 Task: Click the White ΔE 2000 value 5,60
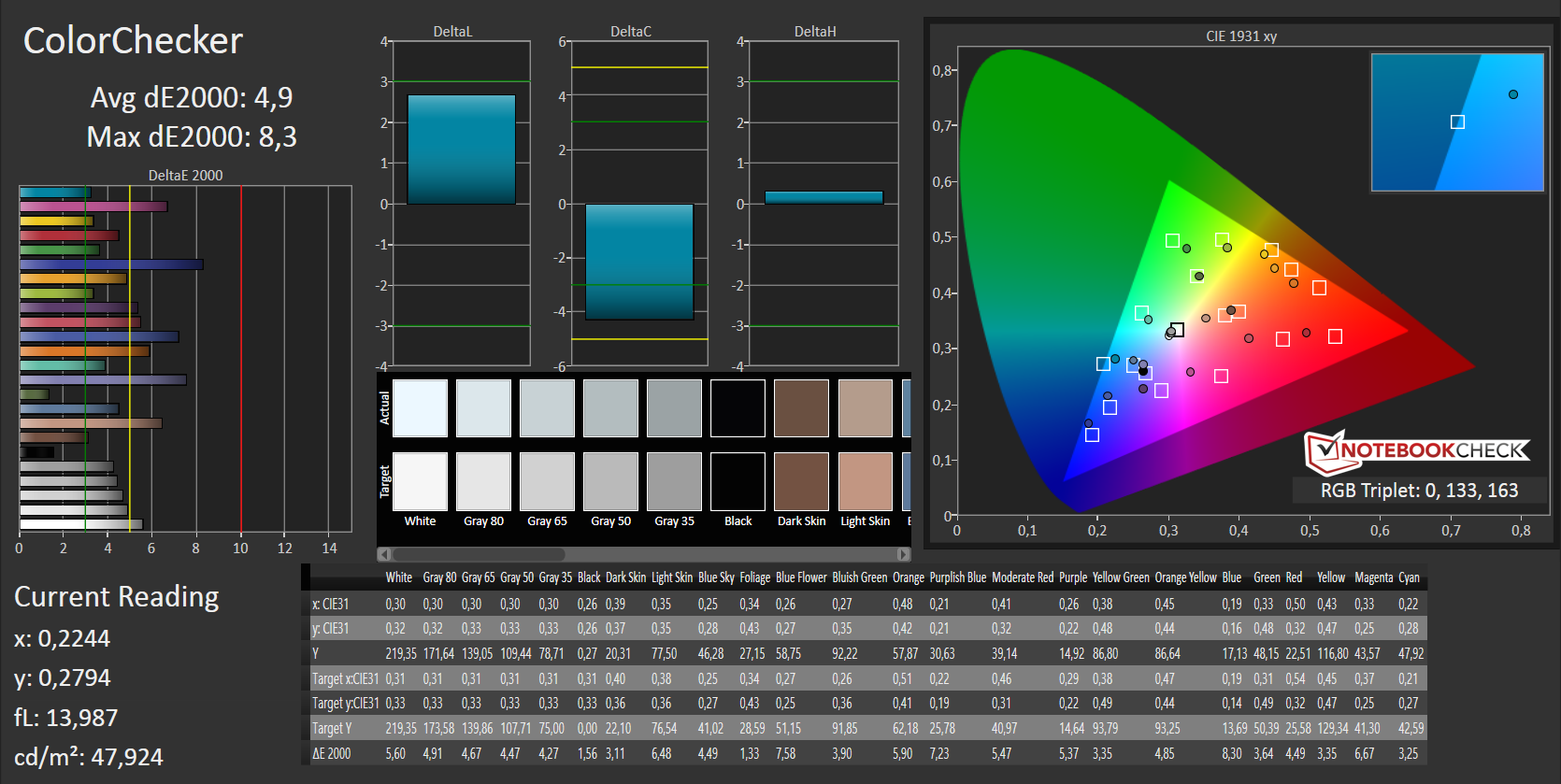[395, 753]
